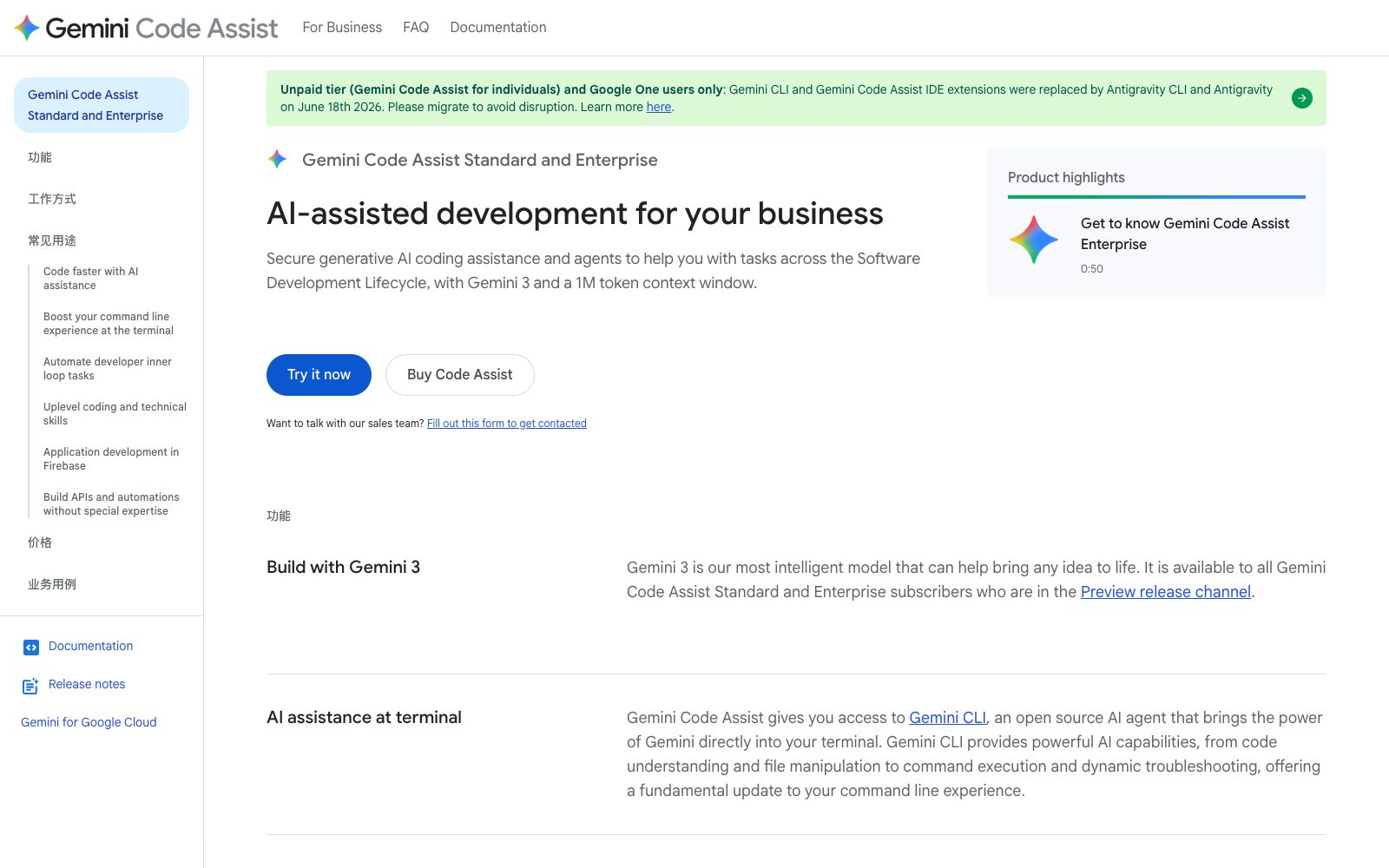Screen dimensions: 1389x868
Task: Open the FAQ header link
Action: click(416, 28)
